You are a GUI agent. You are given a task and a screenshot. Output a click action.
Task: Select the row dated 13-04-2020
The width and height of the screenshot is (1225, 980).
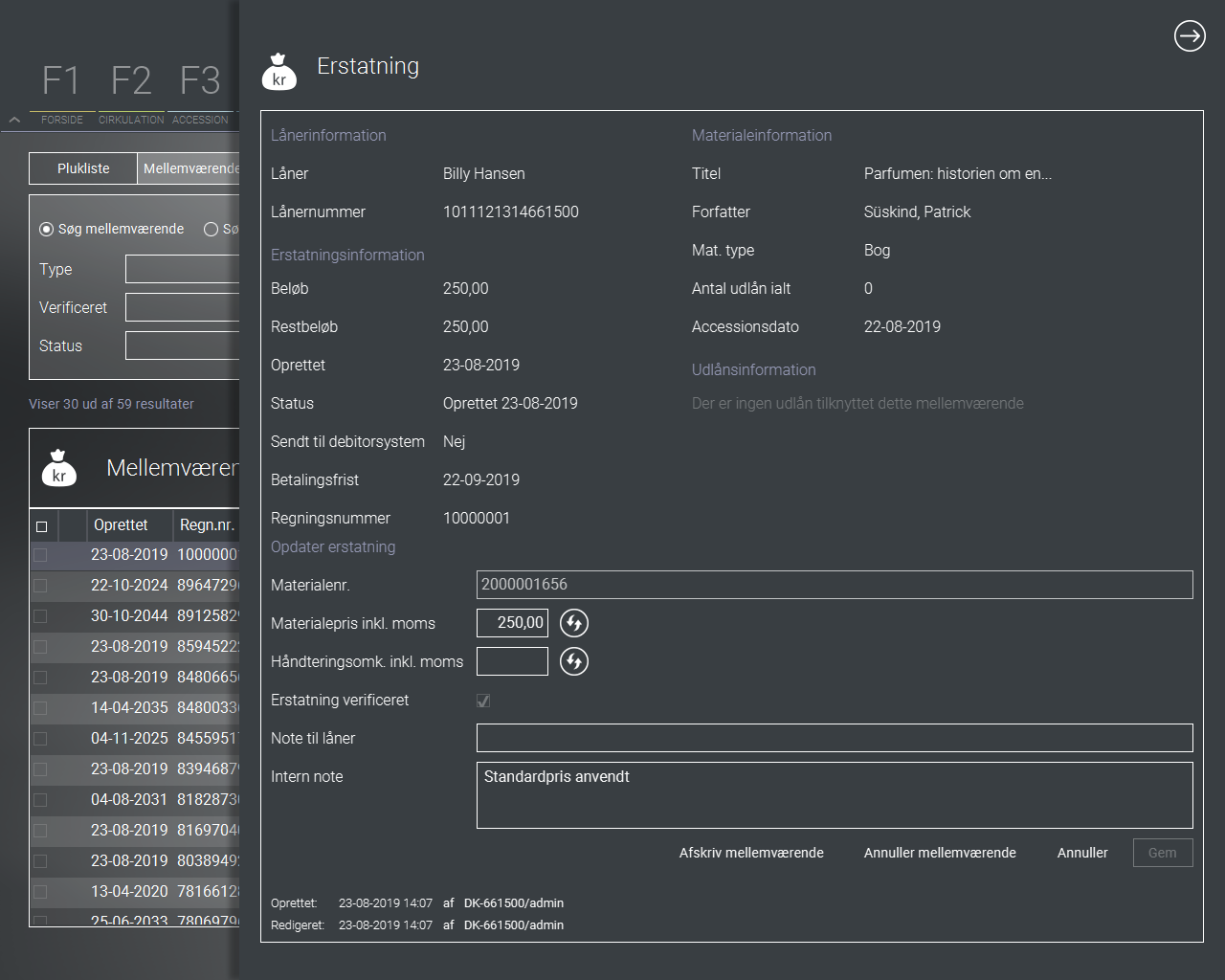[x=135, y=892]
